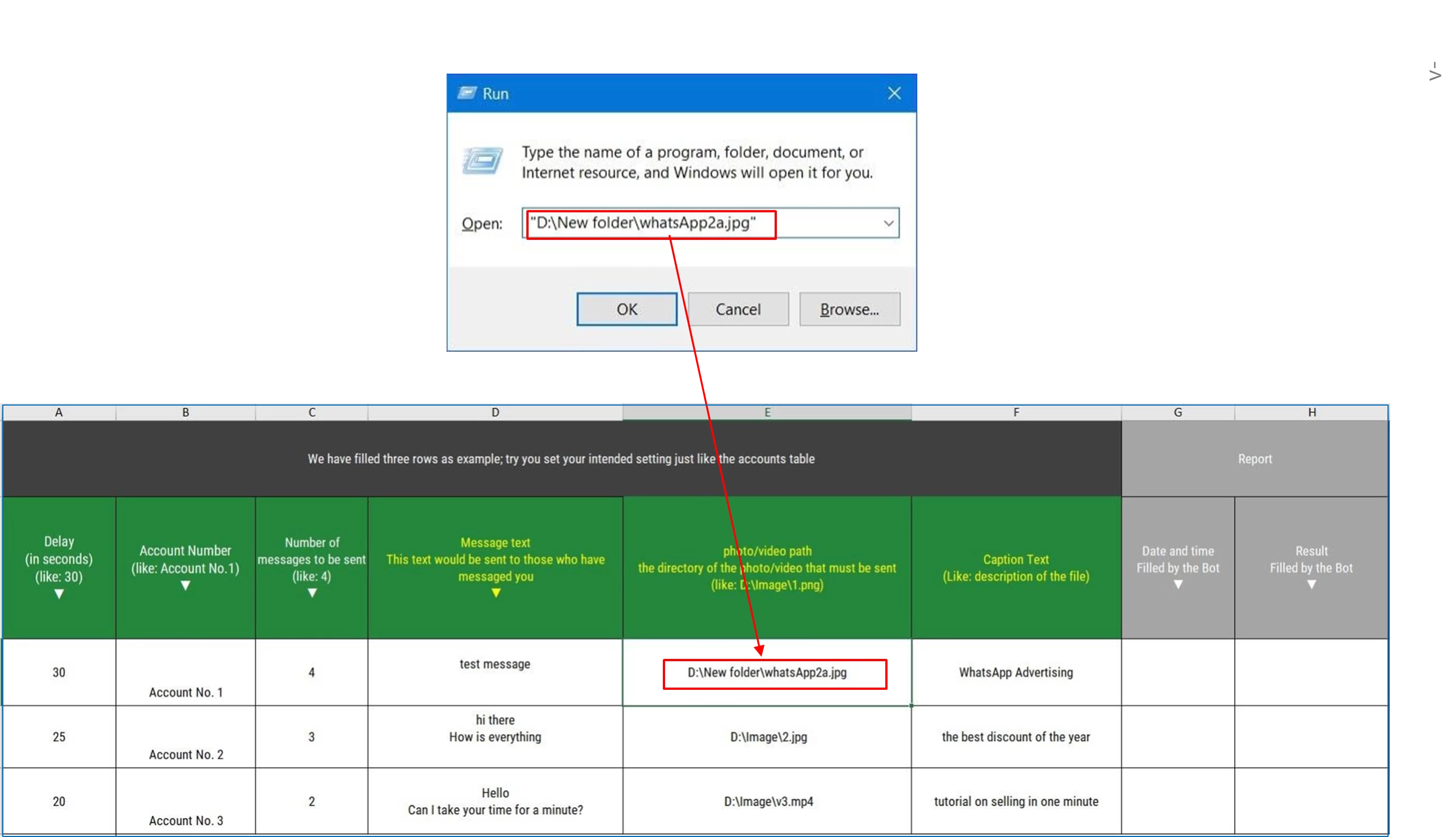Click the OK button in Run dialog
The image size is (1456, 837).
(626, 310)
